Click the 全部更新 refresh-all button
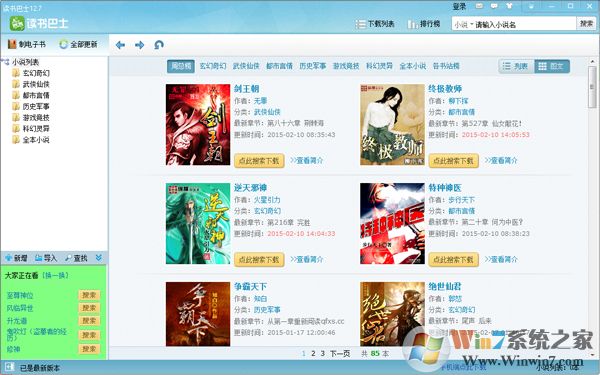Image resolution: width=600 pixels, height=375 pixels. pyautogui.click(x=79, y=44)
